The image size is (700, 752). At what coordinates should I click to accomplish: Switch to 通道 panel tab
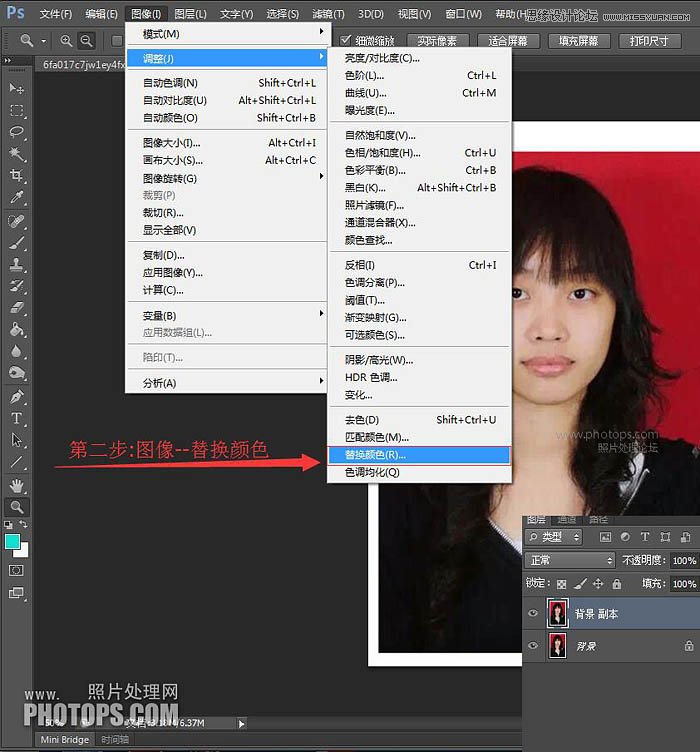click(x=567, y=520)
